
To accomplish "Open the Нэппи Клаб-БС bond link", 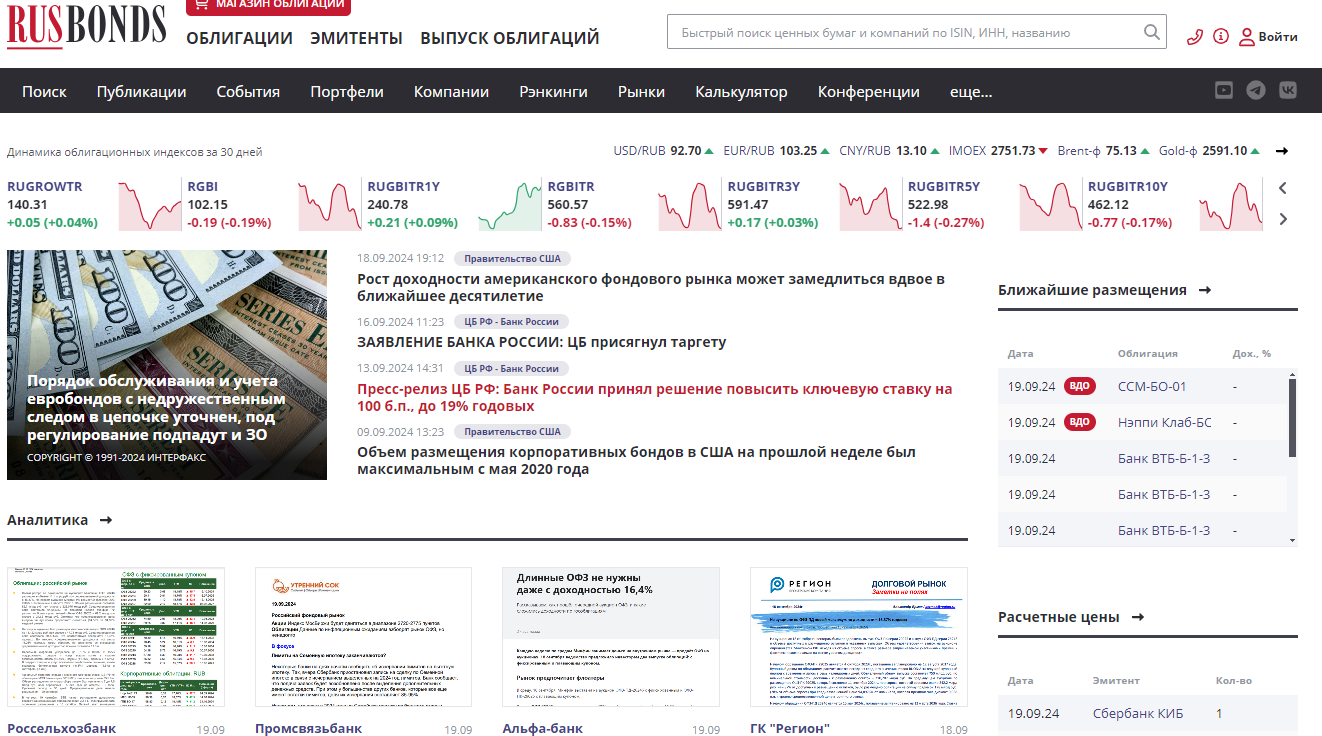I will [1165, 422].
